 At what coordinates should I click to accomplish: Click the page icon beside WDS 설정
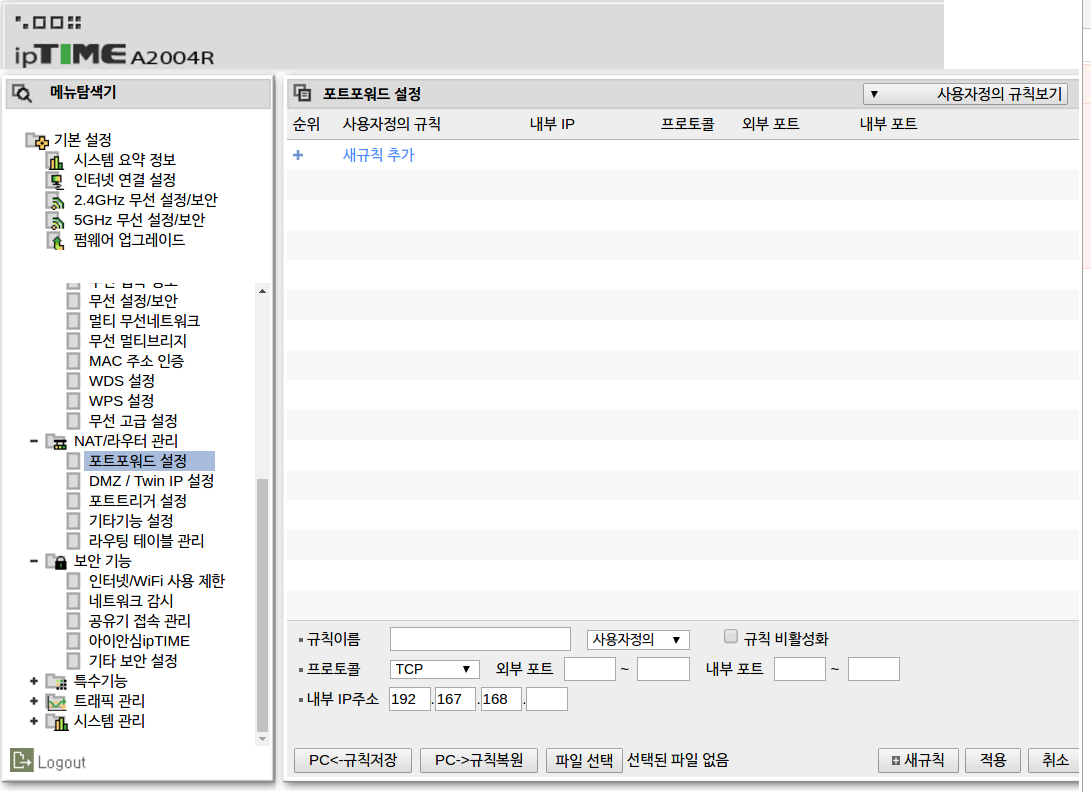pos(73,381)
